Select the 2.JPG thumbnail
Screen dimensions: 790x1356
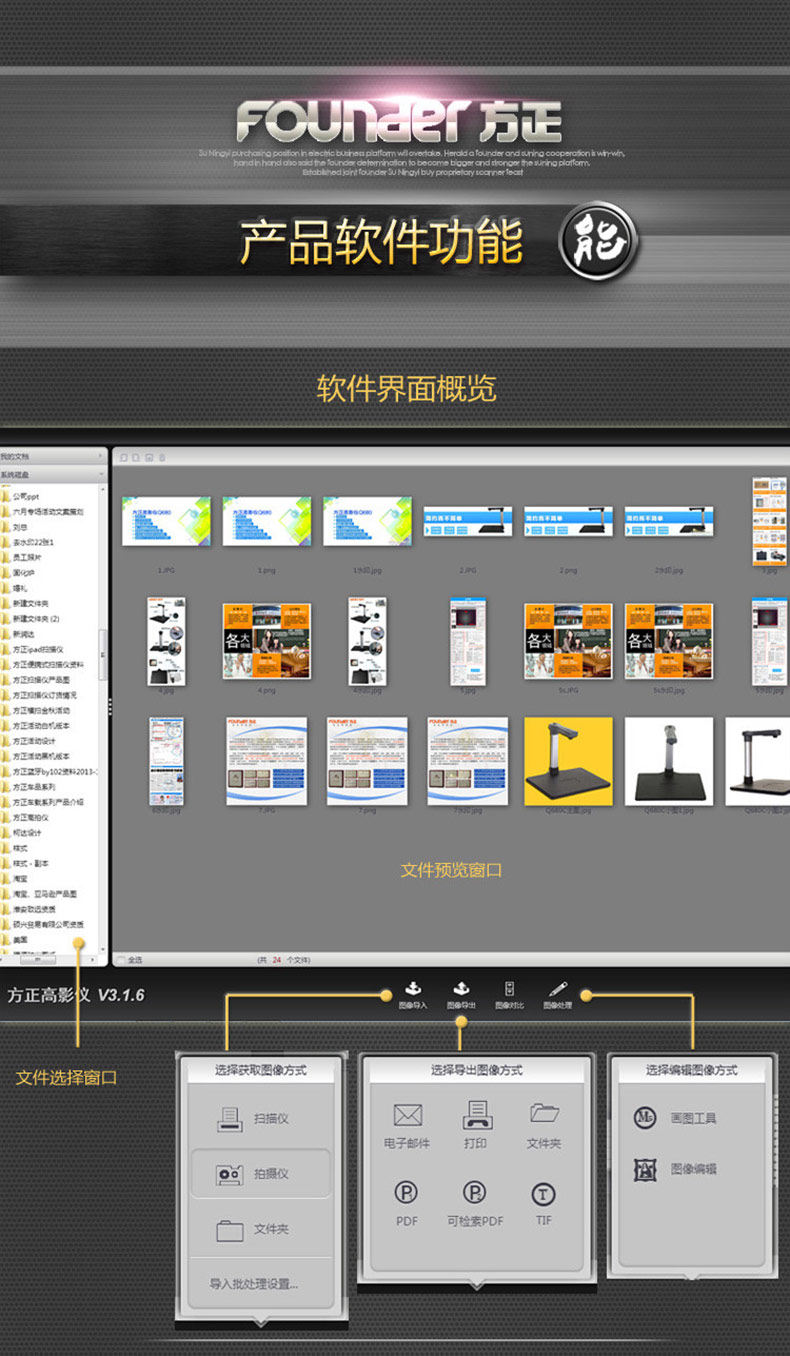tap(468, 521)
